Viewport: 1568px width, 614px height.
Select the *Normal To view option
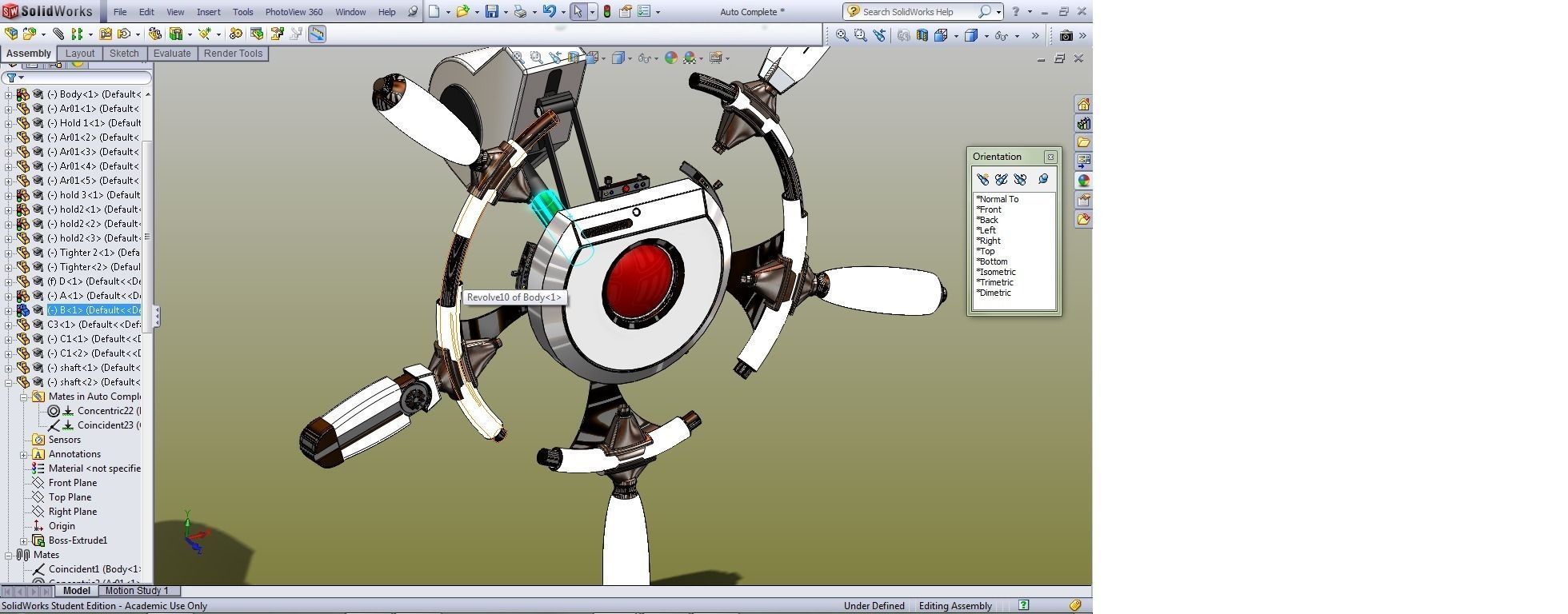click(x=997, y=199)
